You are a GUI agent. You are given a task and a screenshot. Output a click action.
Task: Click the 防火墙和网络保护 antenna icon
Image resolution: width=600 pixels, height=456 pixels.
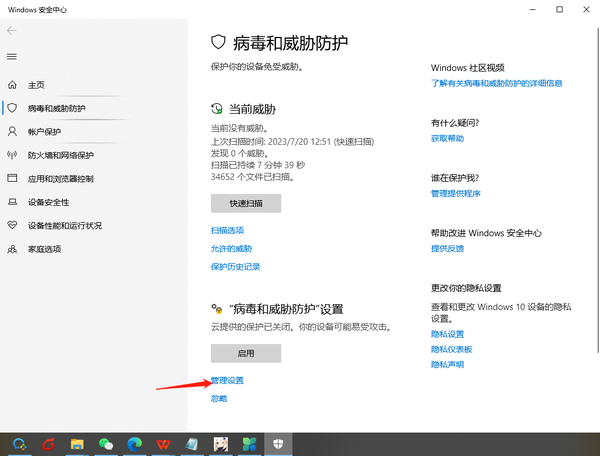click(x=12, y=155)
